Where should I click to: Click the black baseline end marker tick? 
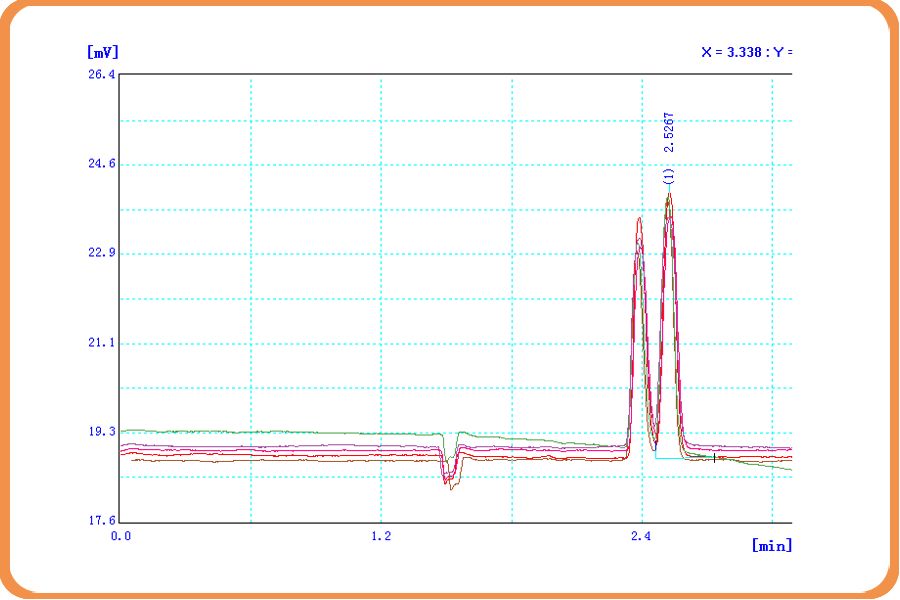(x=714, y=458)
